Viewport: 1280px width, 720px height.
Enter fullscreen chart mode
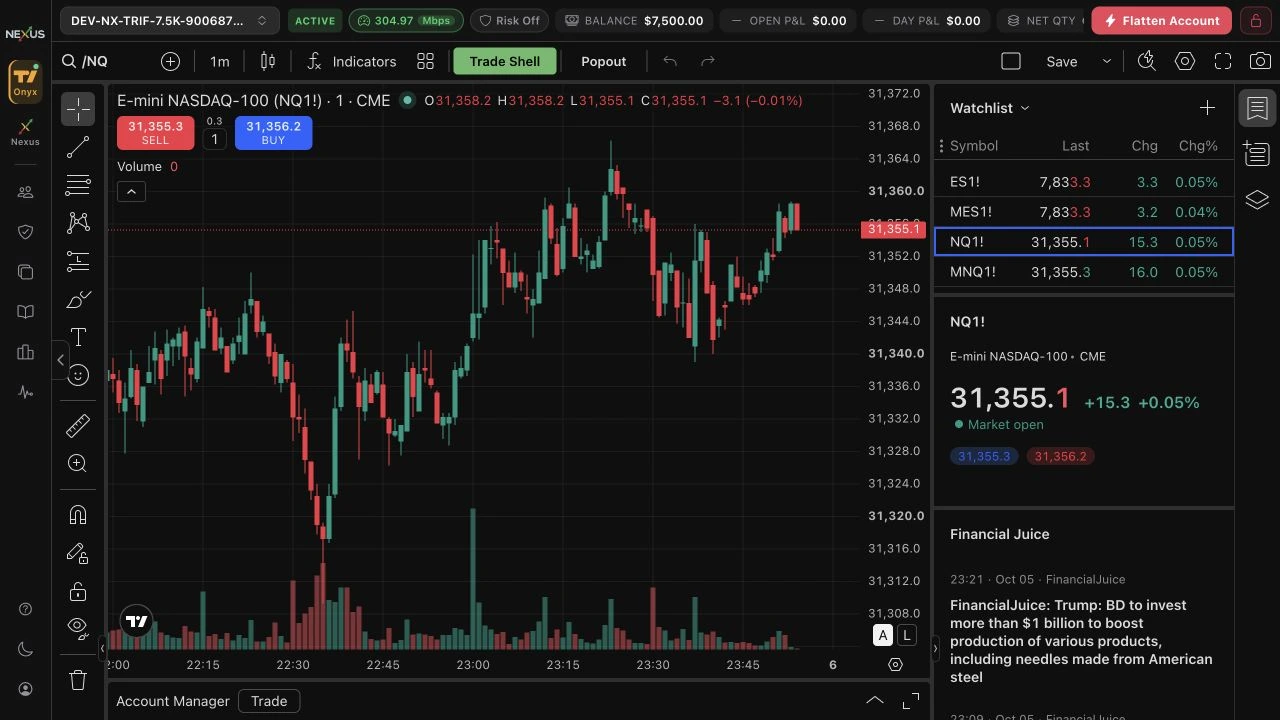click(x=1222, y=61)
